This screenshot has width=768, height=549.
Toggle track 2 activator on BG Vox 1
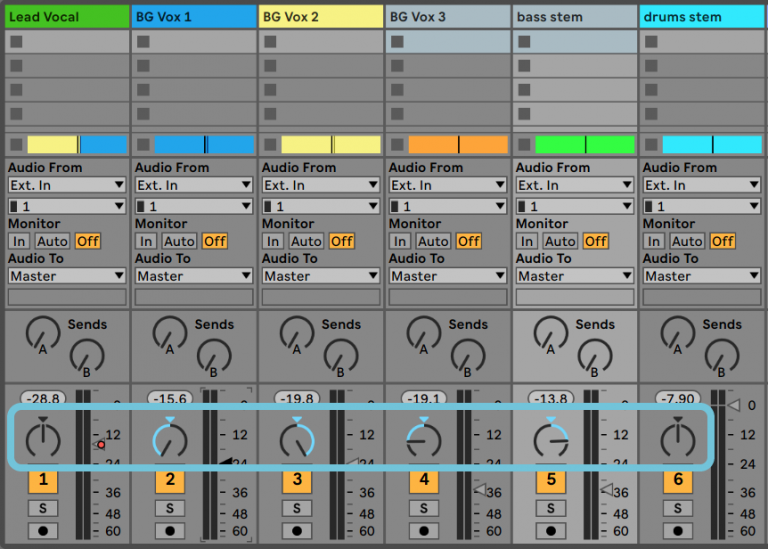click(x=170, y=480)
